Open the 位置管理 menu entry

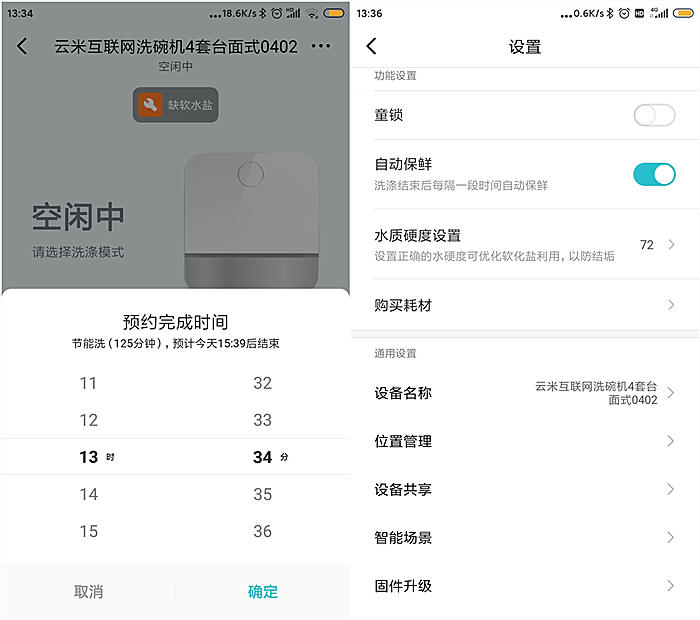(x=403, y=441)
